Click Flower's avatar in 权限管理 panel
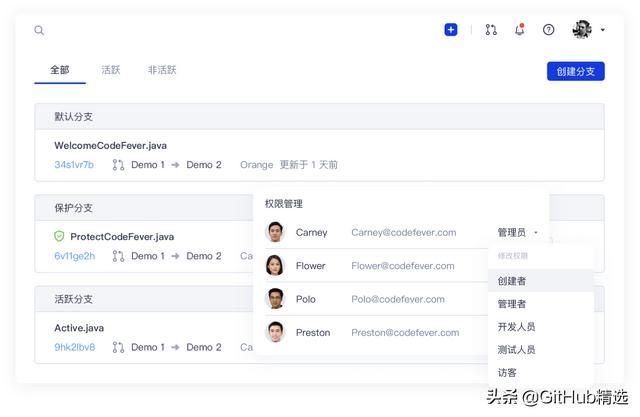 [275, 266]
